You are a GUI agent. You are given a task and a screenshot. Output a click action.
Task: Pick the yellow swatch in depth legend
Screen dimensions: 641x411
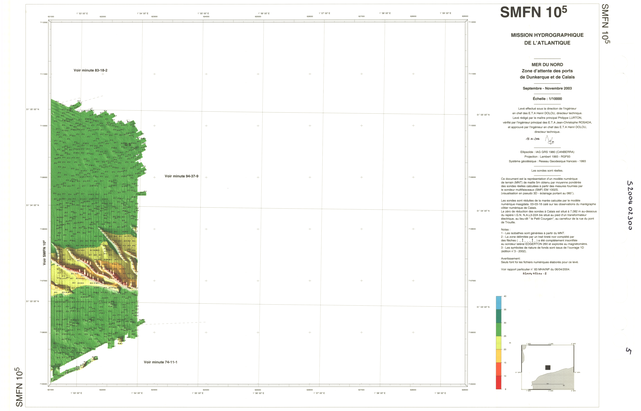pos(498,343)
